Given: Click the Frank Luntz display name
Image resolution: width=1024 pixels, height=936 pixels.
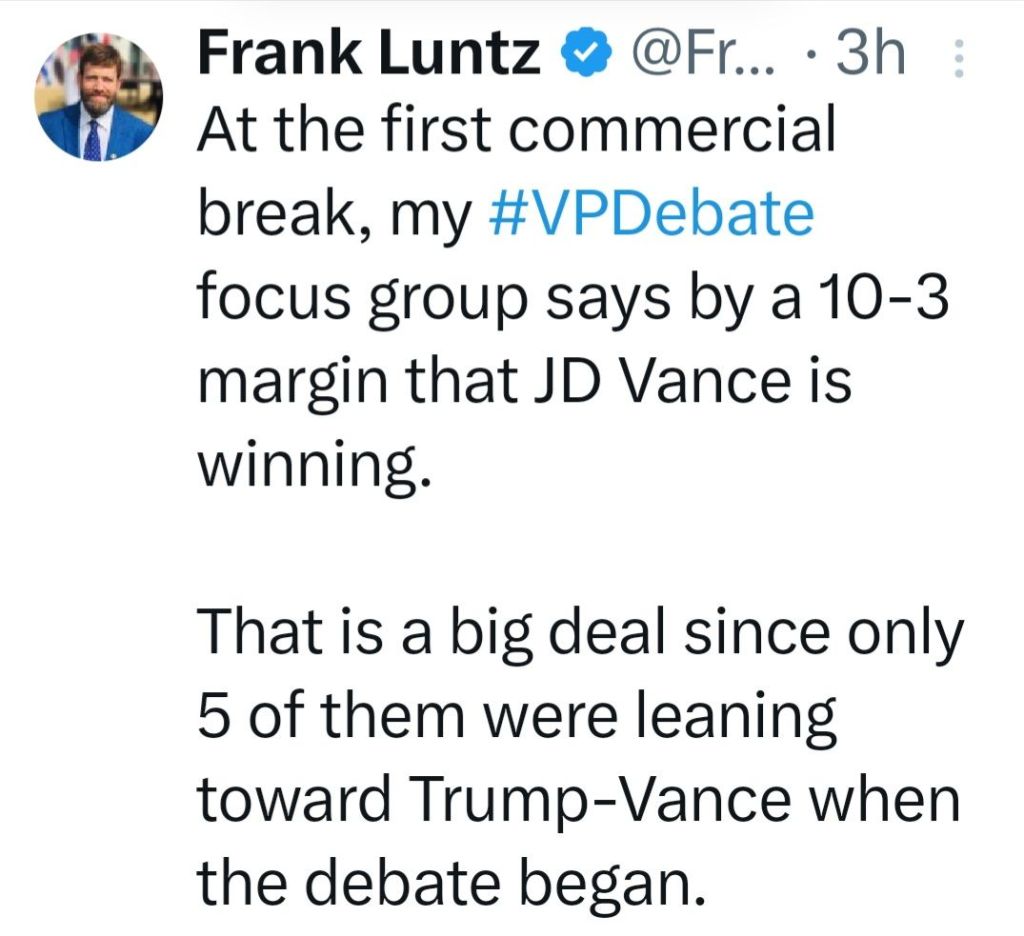Looking at the screenshot, I should (370, 57).
